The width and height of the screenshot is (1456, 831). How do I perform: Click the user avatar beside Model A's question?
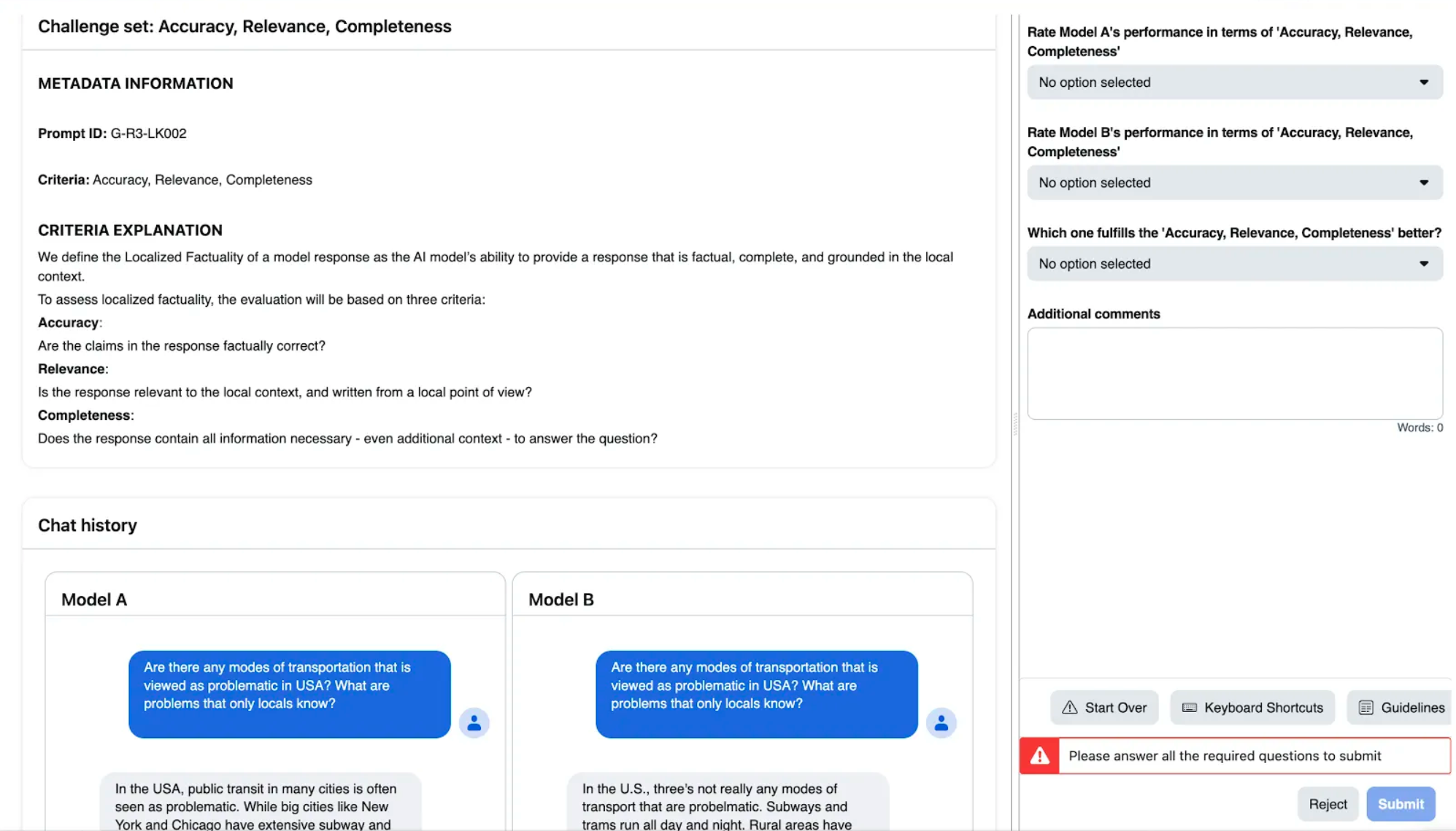(474, 723)
